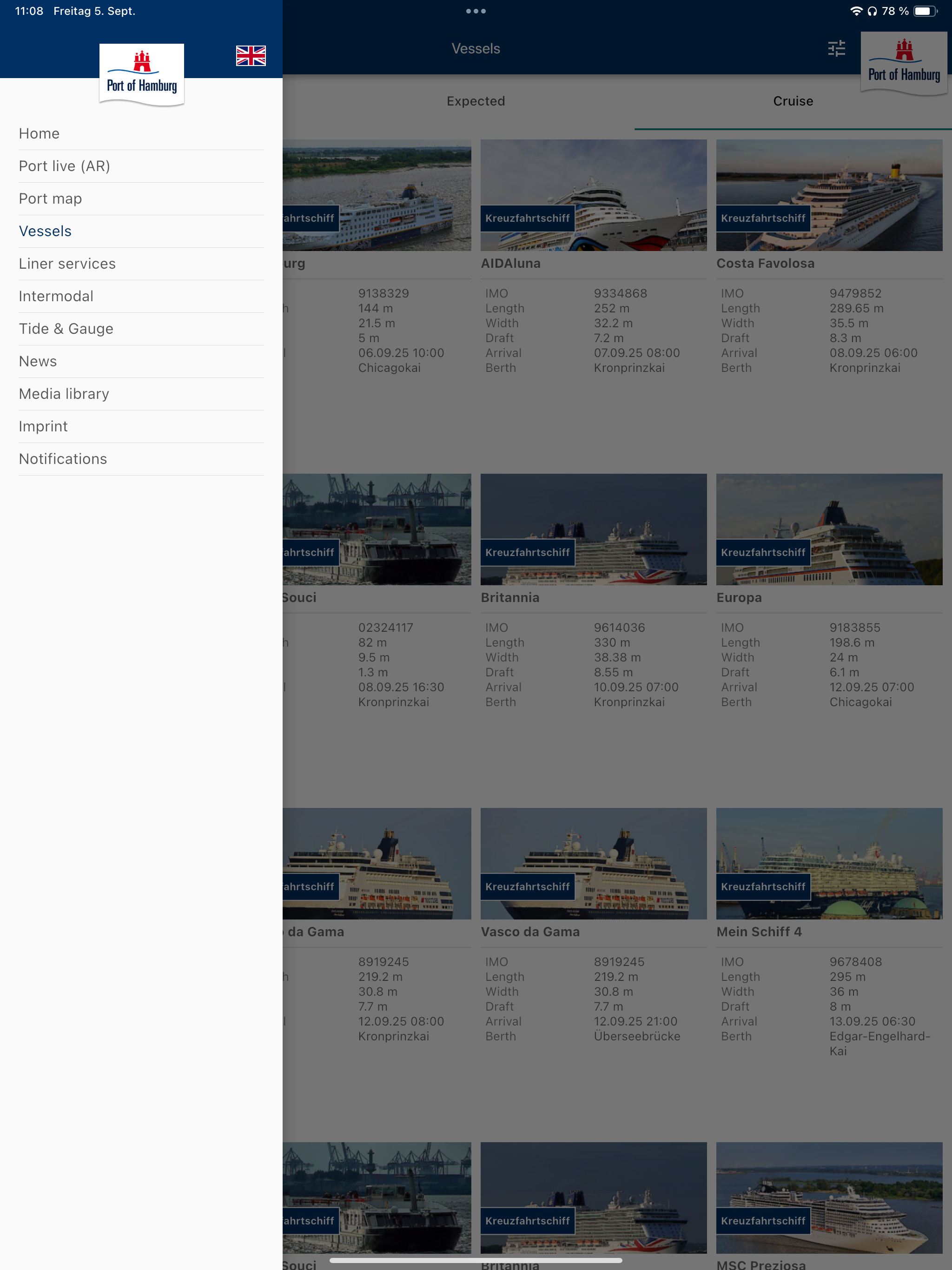Tap Britannia IMO 9614036
Image resolution: width=952 pixels, height=1270 pixels.
620,628
